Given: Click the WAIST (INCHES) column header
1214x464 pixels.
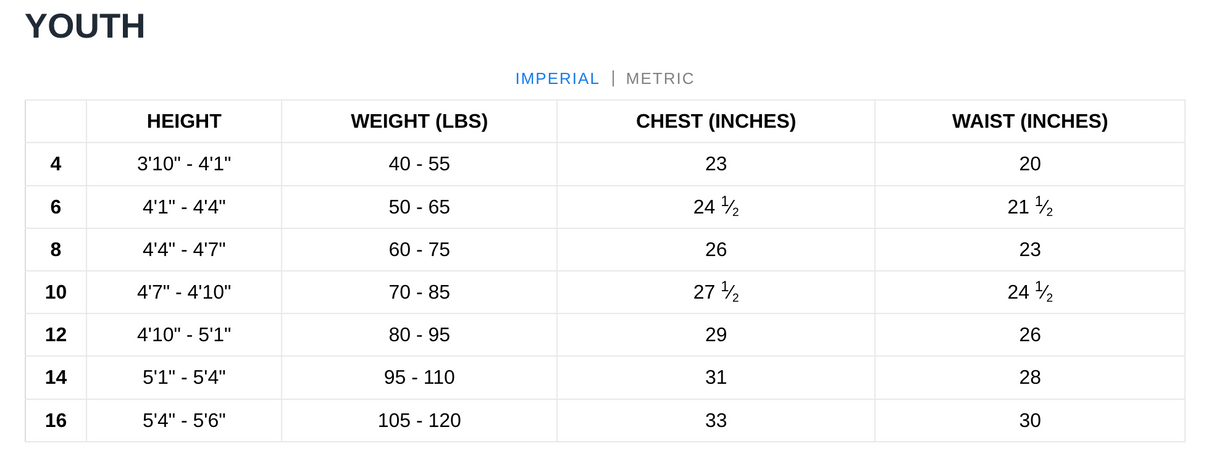Looking at the screenshot, I should [x=1030, y=122].
